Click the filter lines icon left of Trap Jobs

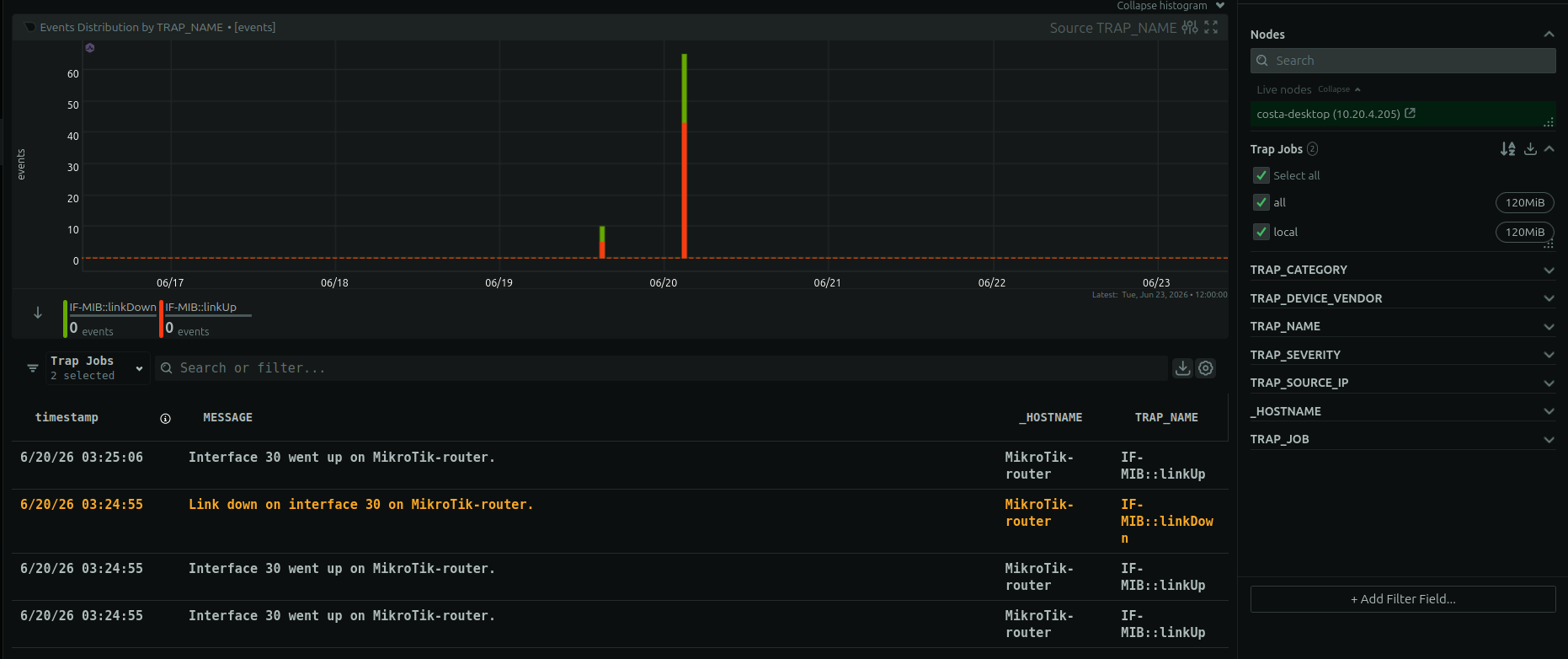(x=33, y=368)
